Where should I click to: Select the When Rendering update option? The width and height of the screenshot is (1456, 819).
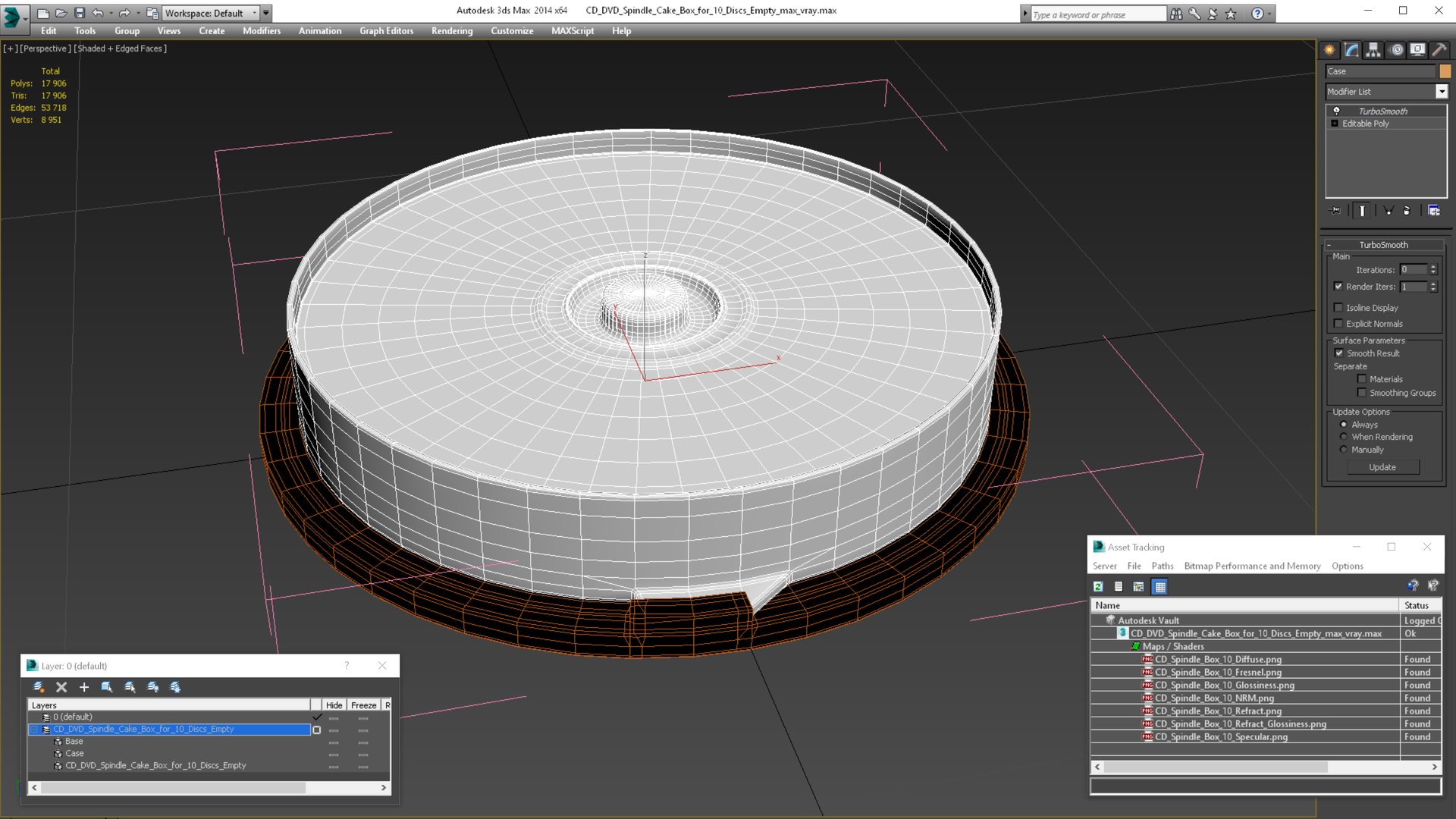(x=1344, y=437)
